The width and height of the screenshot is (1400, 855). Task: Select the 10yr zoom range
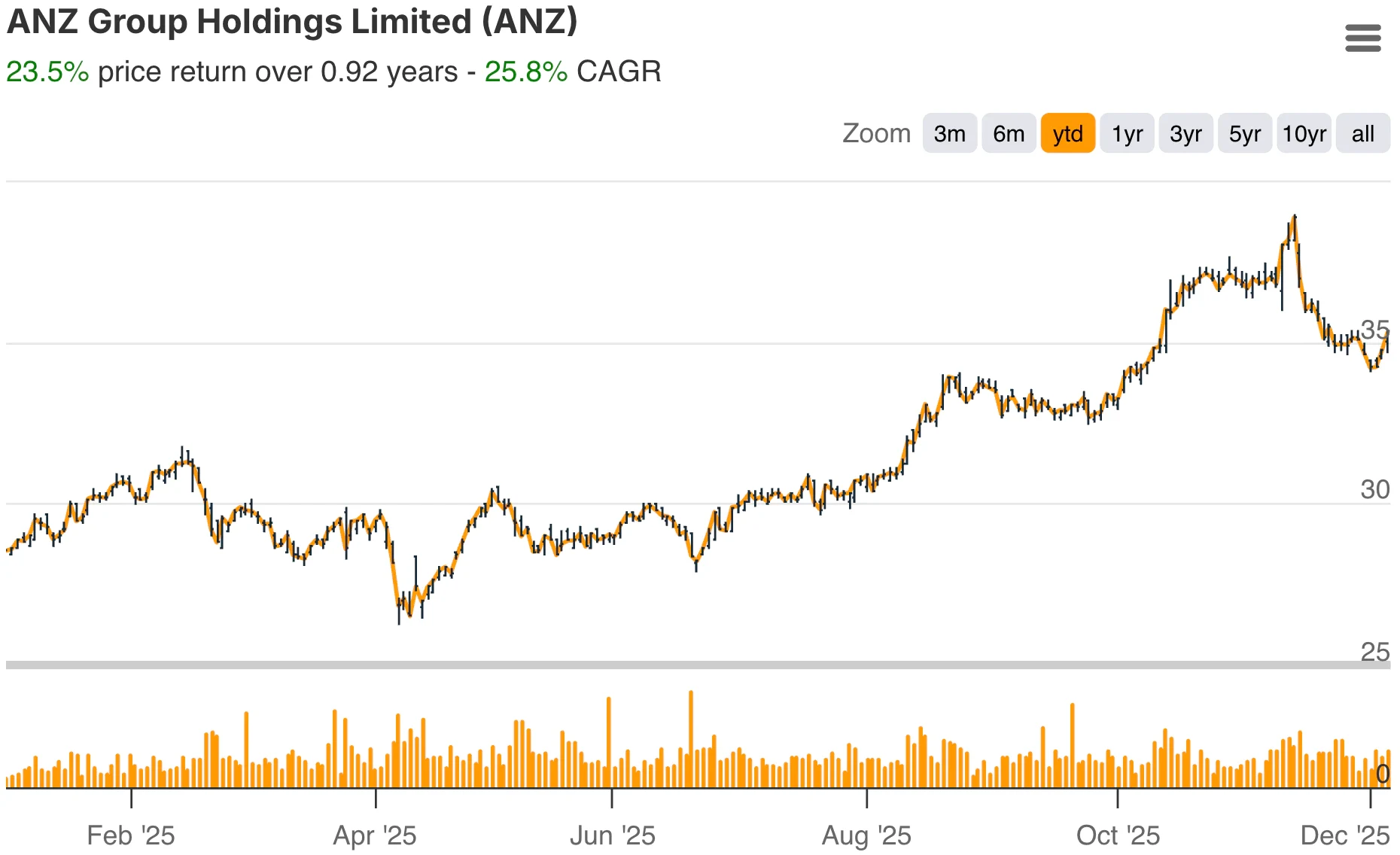click(1304, 133)
